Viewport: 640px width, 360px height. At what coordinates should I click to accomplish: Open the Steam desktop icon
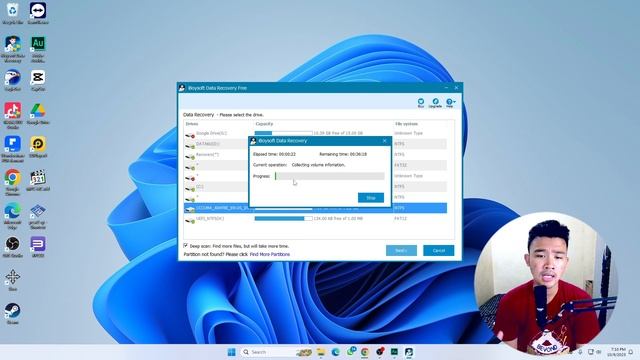coord(13,313)
